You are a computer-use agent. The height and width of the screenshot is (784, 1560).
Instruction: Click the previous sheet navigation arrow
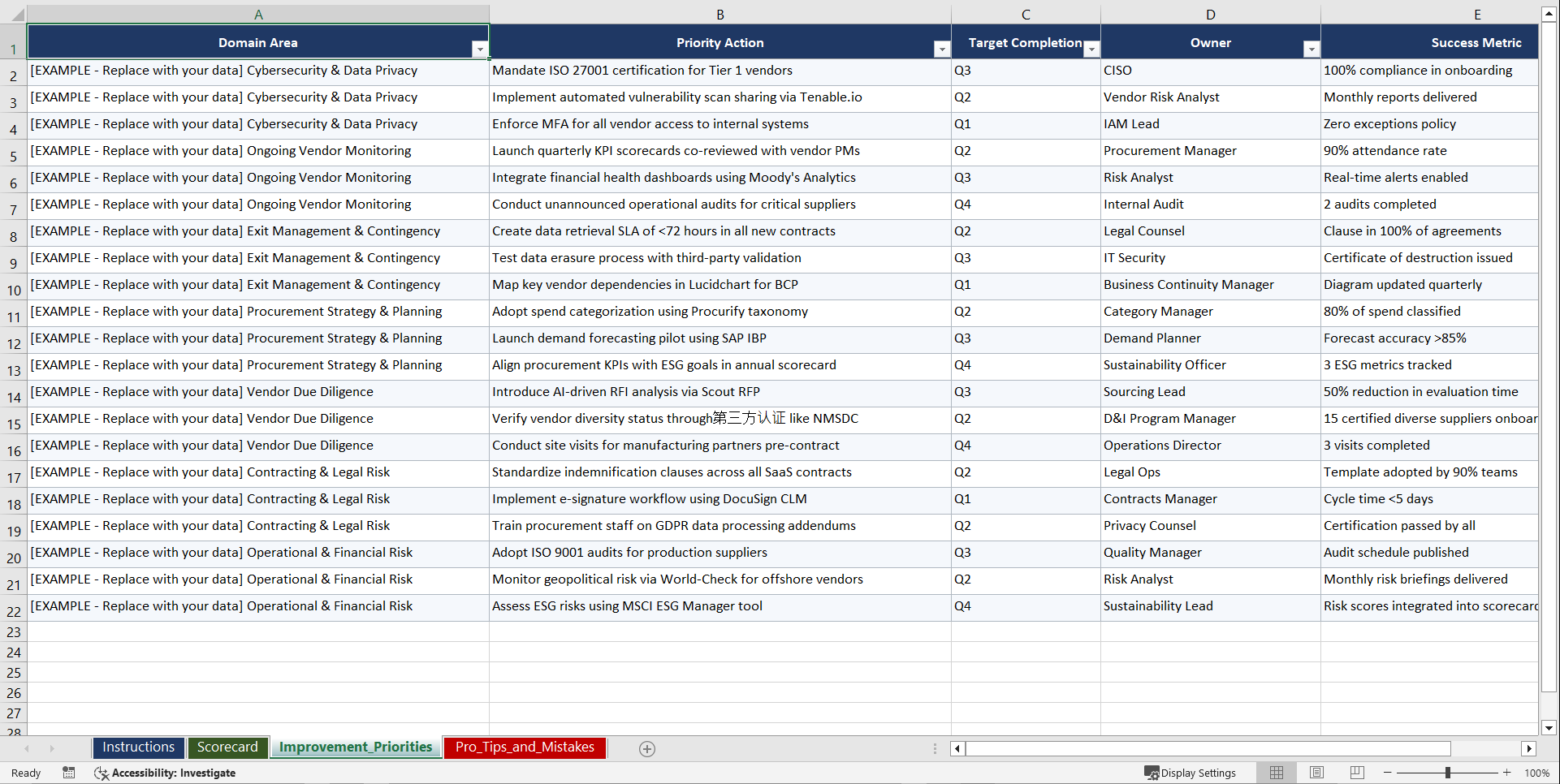pos(28,748)
